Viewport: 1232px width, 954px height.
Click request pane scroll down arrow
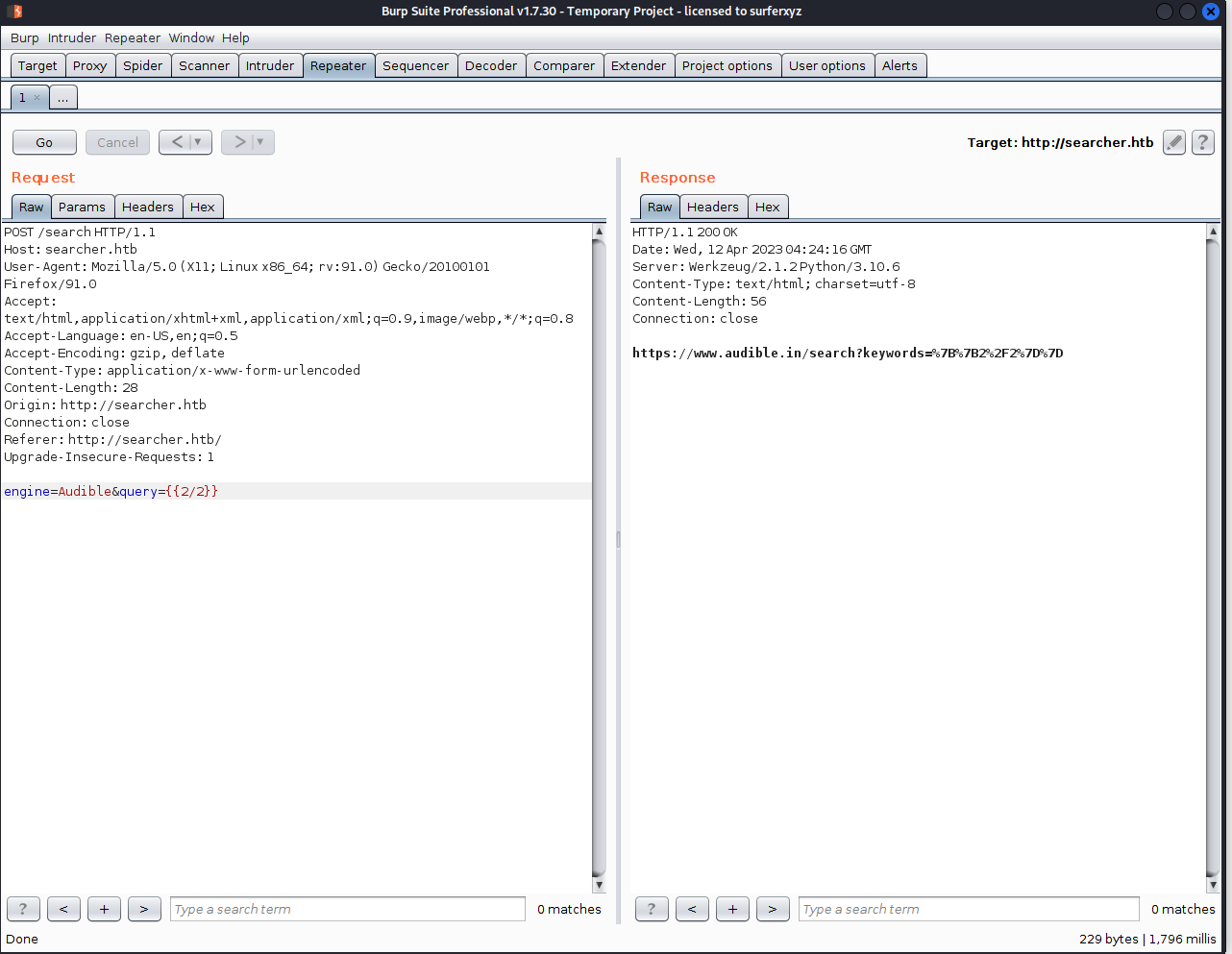click(x=599, y=885)
